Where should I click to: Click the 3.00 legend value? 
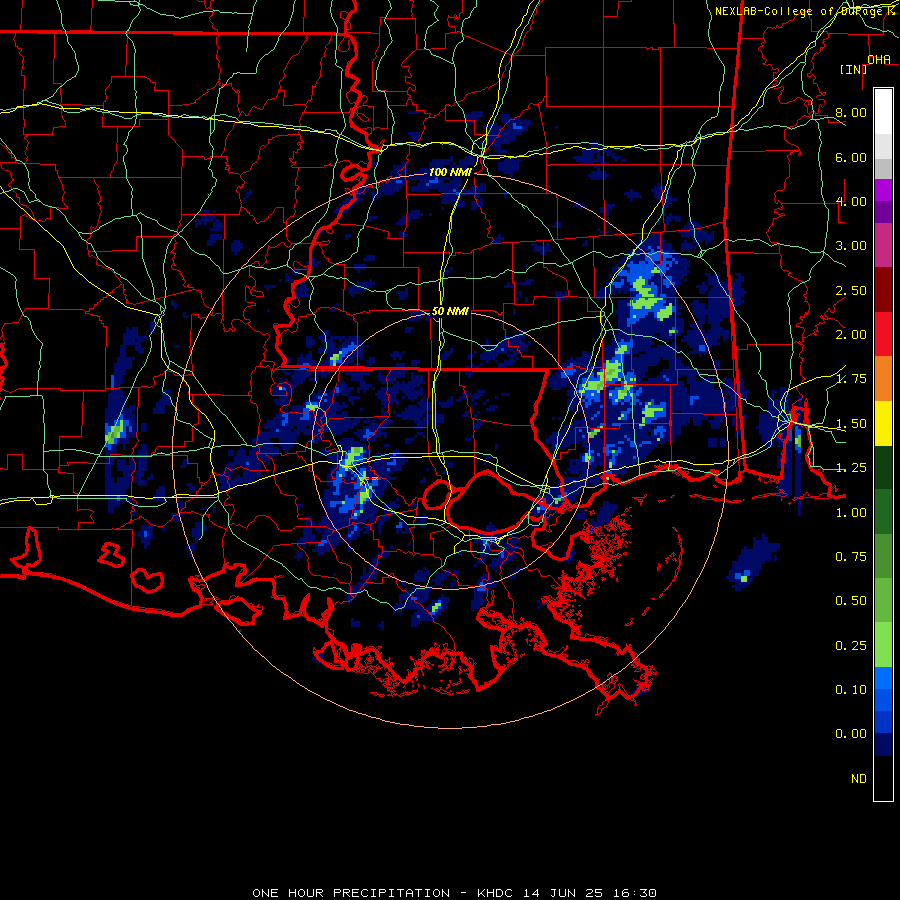851,246
